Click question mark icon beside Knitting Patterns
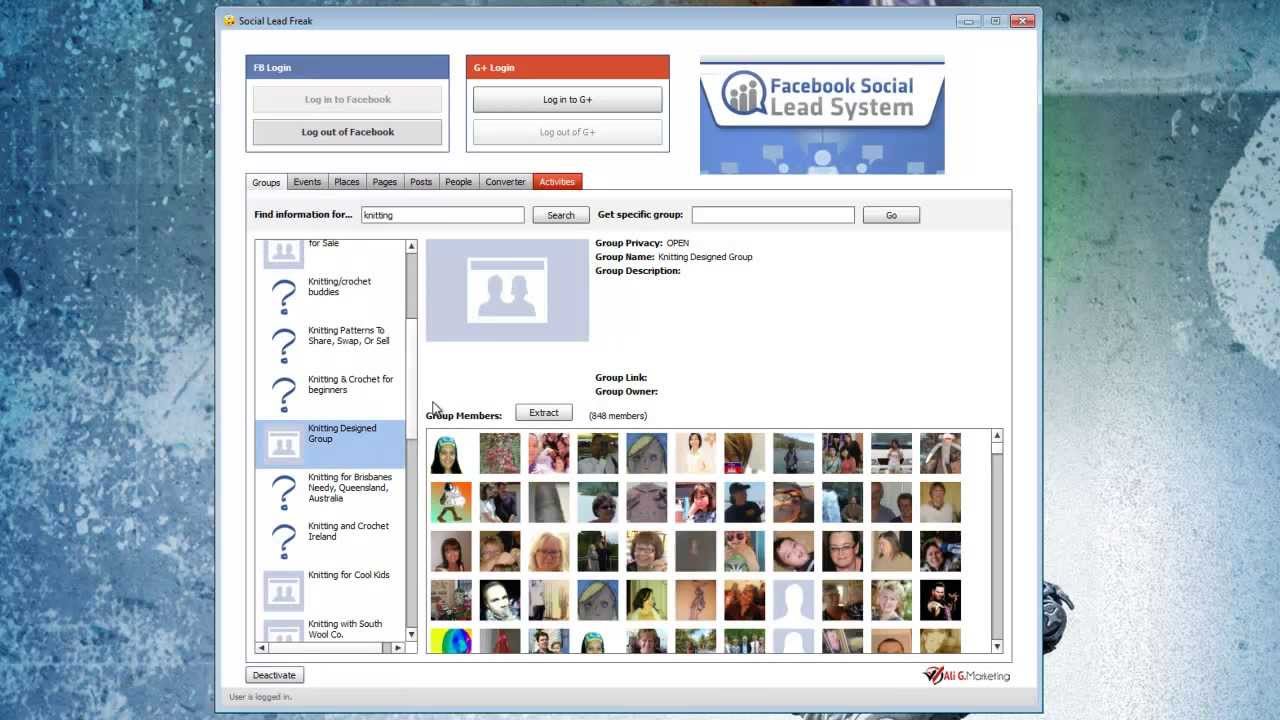The height and width of the screenshot is (720, 1280). tap(284, 345)
